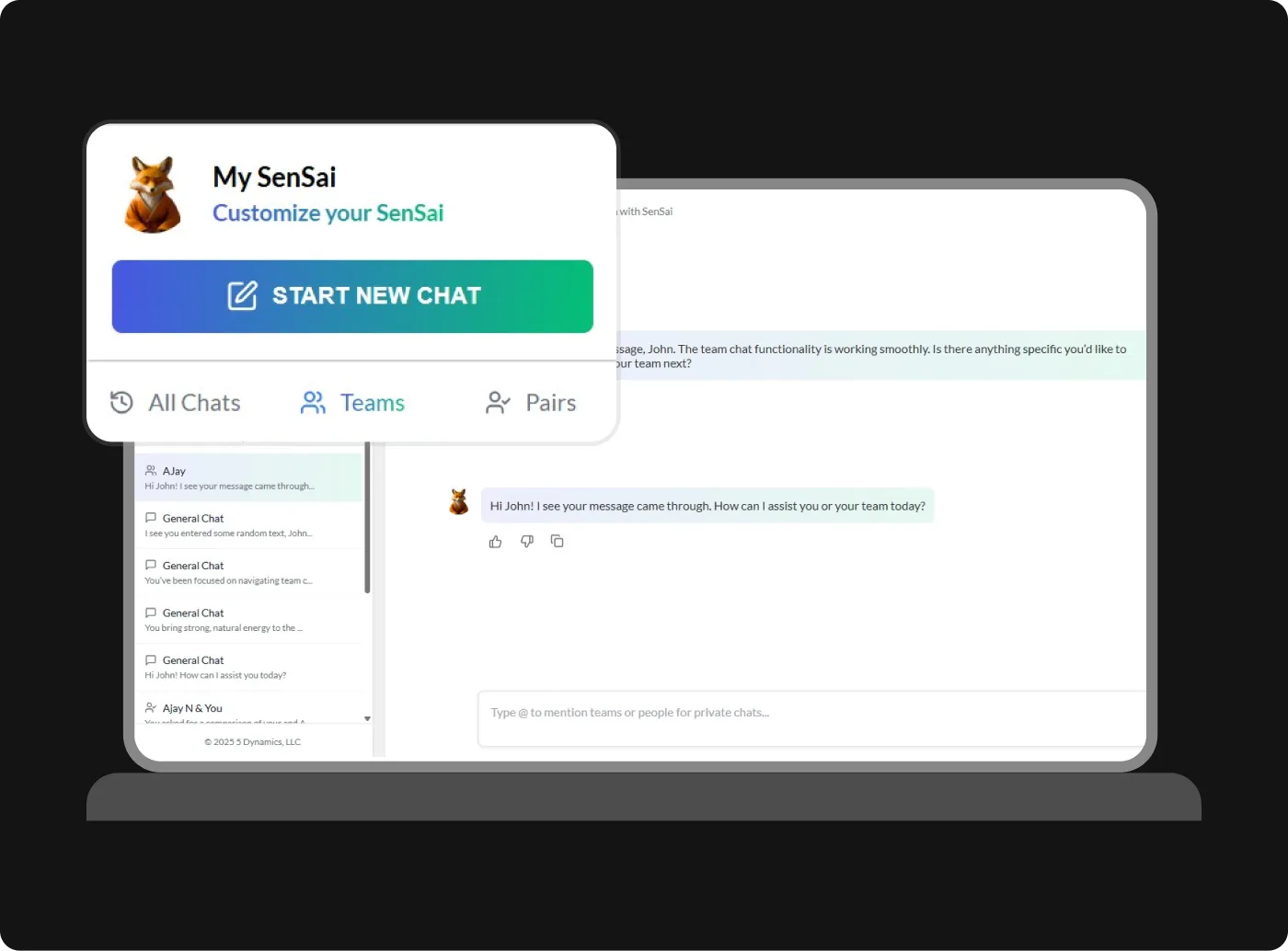Viewport: 1288px width, 951px height.
Task: Click the pencil icon inside Start New Chat
Action: click(x=241, y=296)
